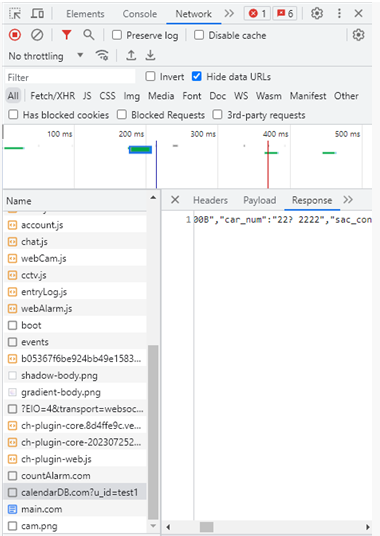This screenshot has height=536, width=380.
Task: Show more detail tabs next to Response
Action: (348, 200)
